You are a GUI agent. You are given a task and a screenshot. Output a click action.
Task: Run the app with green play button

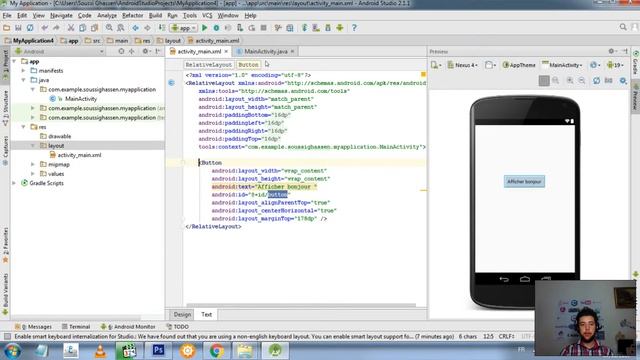pos(204,28)
